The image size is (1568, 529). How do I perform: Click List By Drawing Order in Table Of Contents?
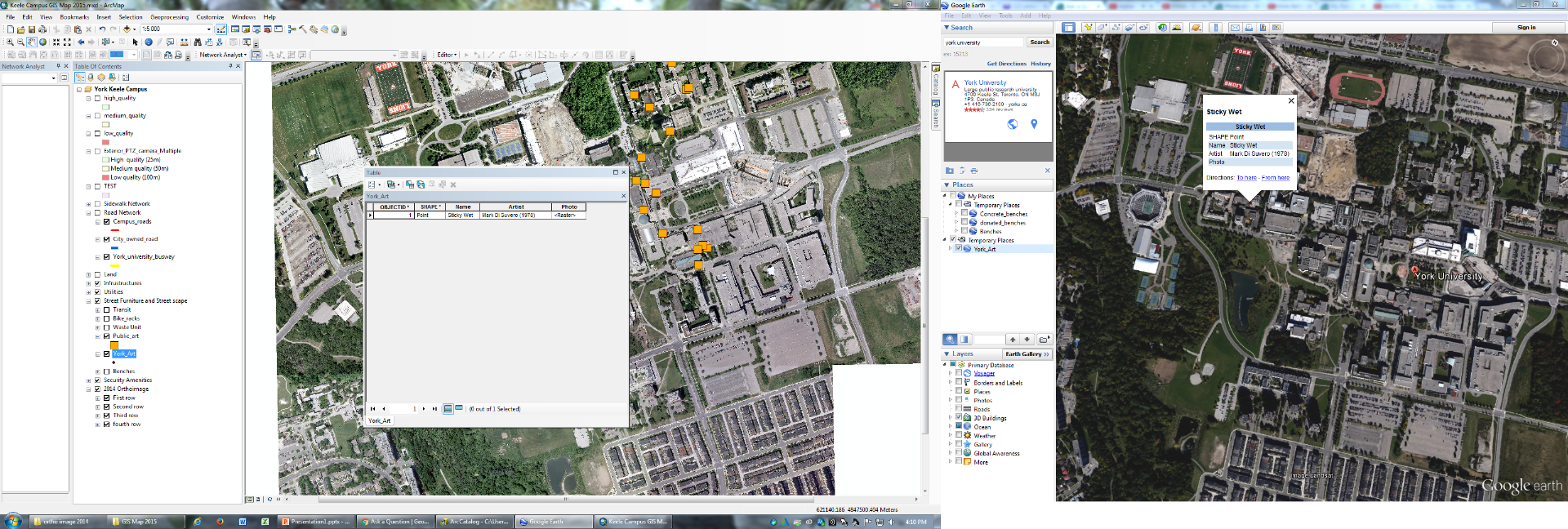pos(80,78)
